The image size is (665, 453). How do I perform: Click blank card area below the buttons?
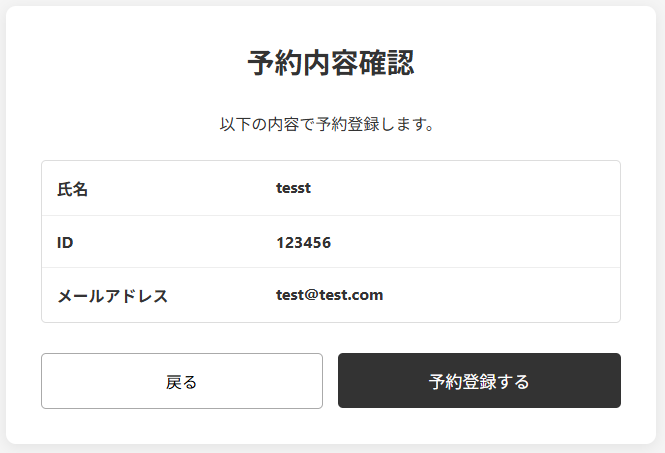pos(331,426)
